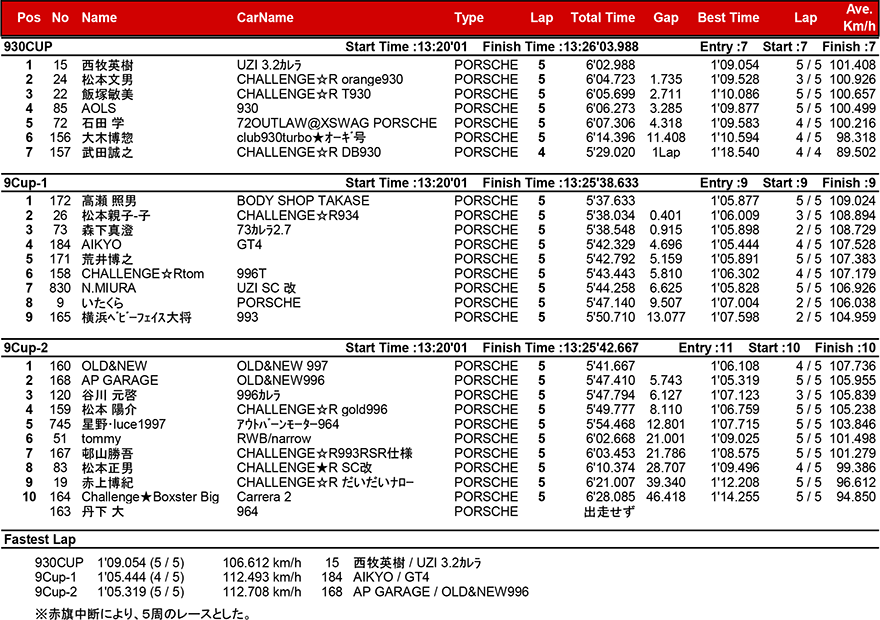Select driver name "N.MIURA"

coord(109,288)
